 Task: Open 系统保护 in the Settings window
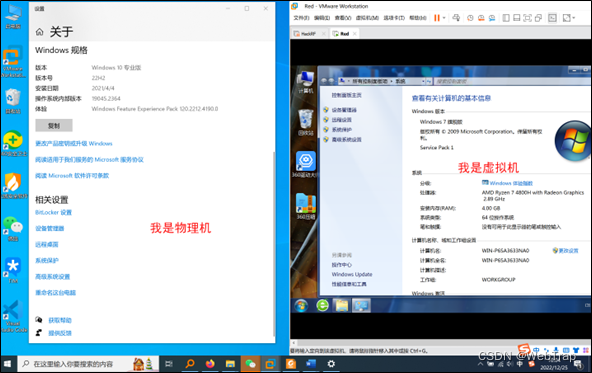click(47, 260)
